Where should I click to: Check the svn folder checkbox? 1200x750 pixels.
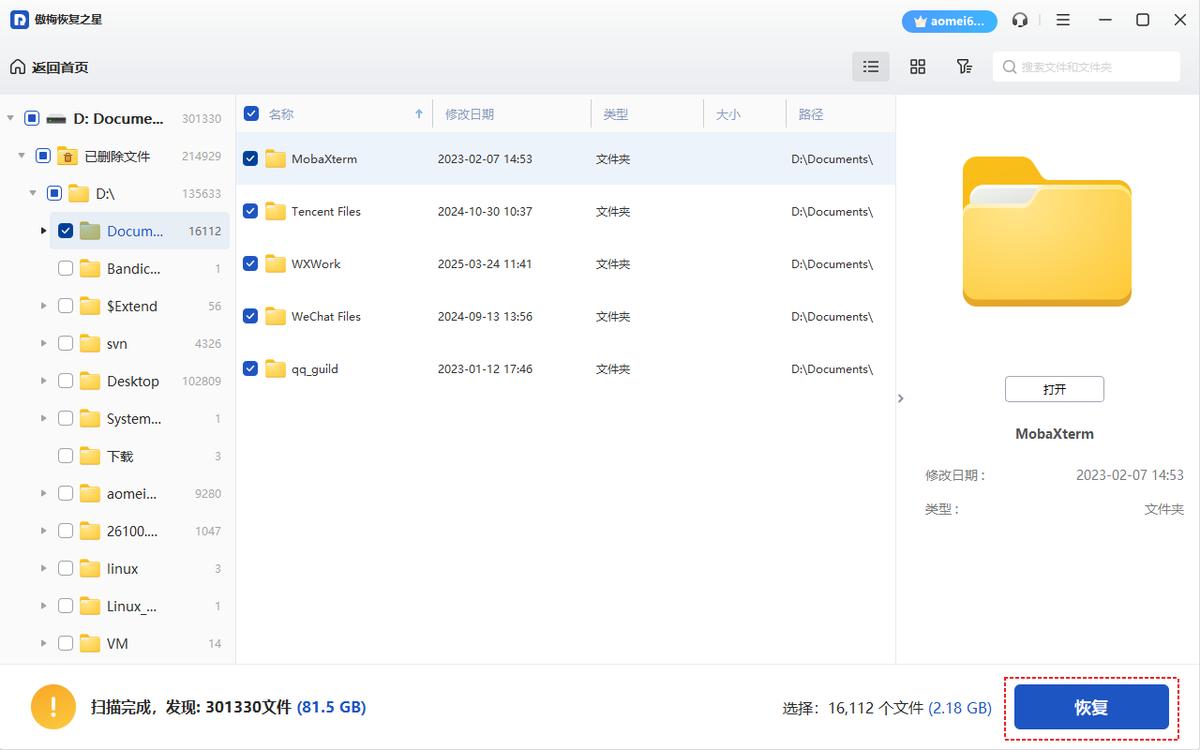coord(65,343)
